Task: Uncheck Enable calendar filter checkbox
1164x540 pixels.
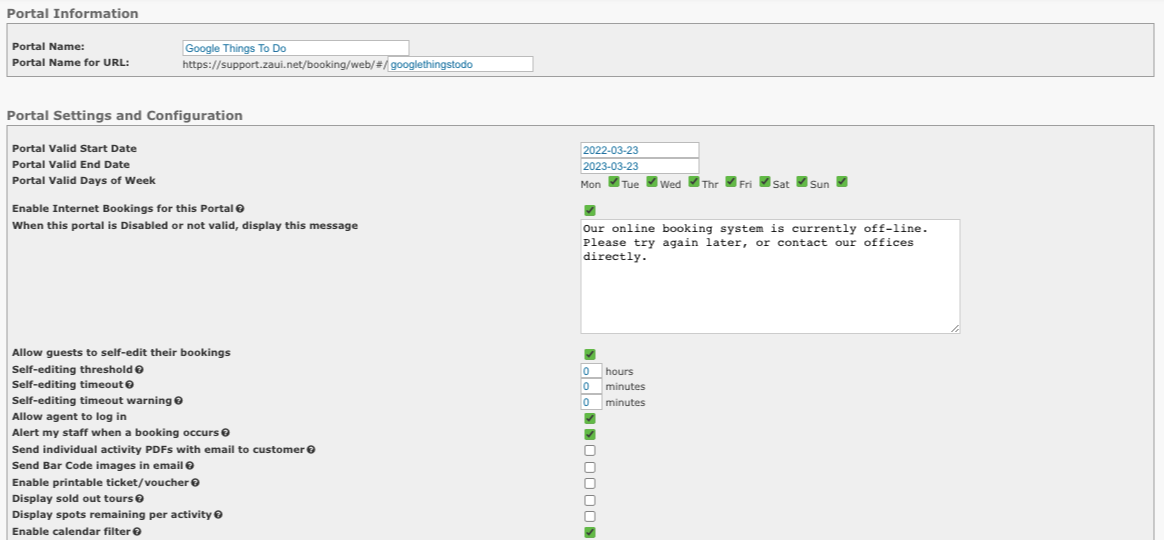Action: 590,533
